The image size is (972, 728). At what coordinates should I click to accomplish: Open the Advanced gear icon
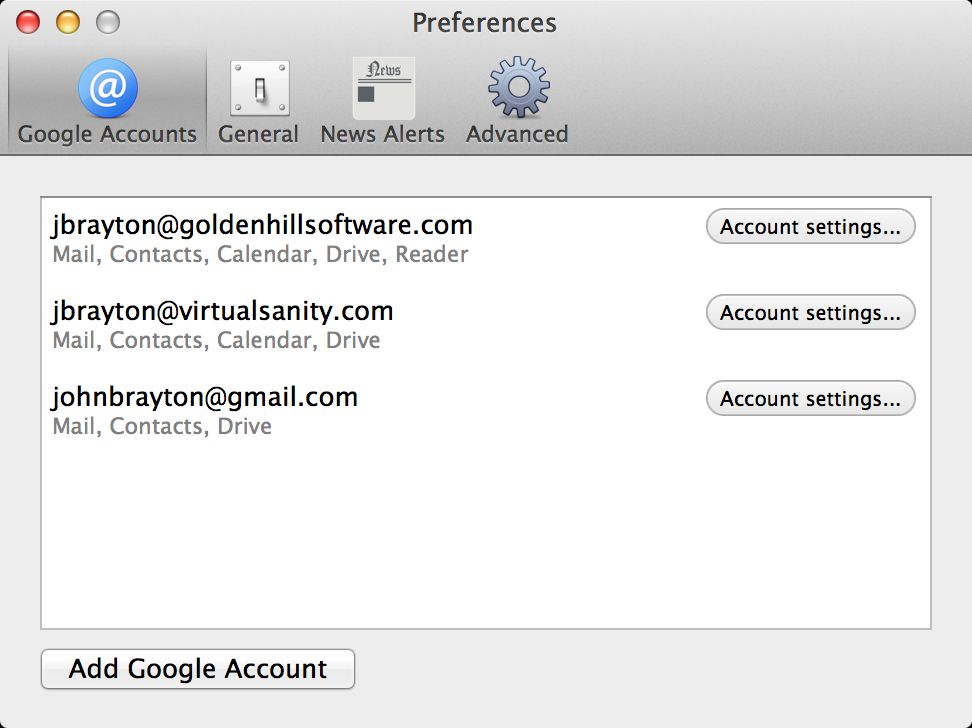click(518, 88)
